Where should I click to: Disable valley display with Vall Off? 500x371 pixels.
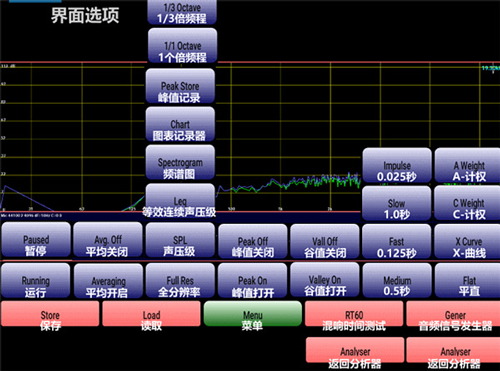click(325, 241)
